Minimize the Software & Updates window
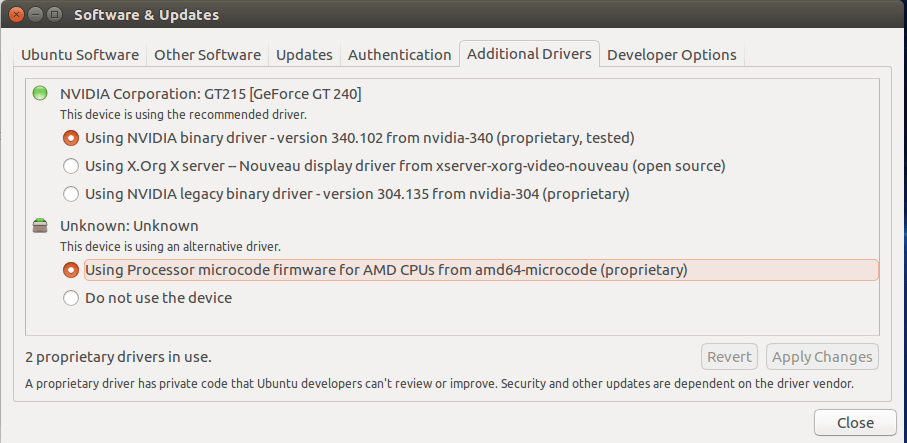 coord(33,15)
